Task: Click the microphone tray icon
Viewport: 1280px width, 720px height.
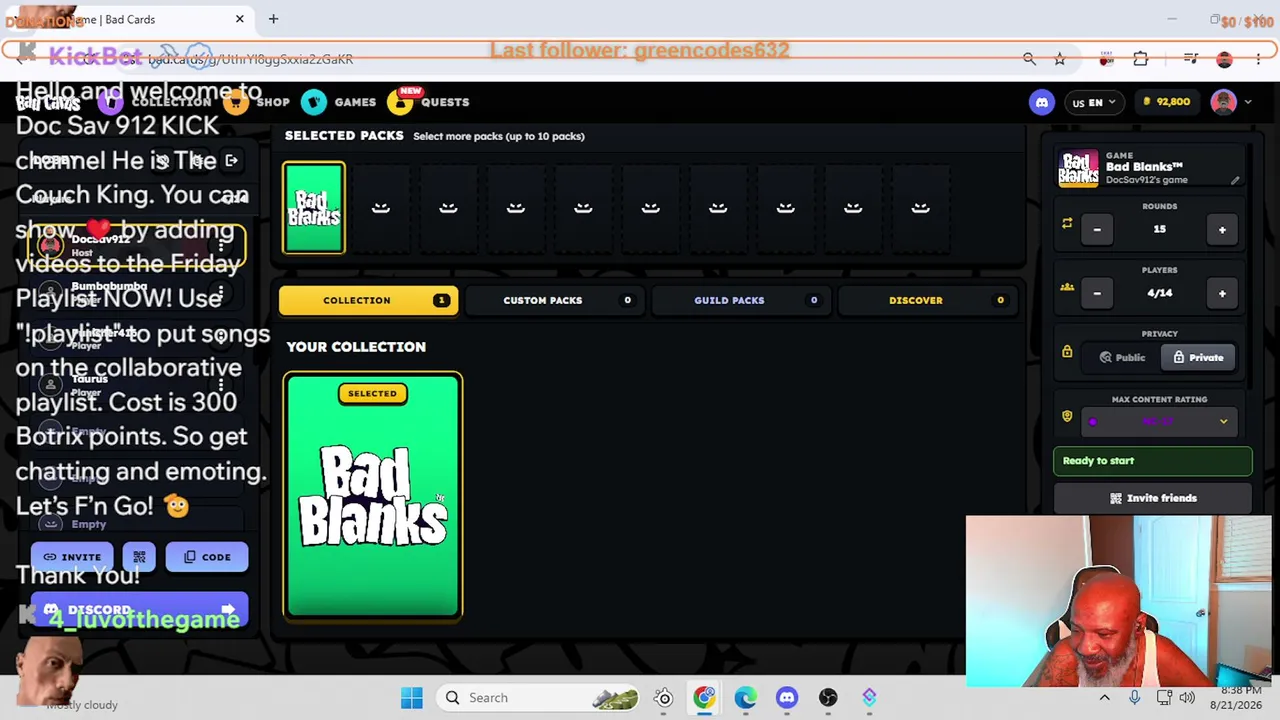Action: [1135, 698]
